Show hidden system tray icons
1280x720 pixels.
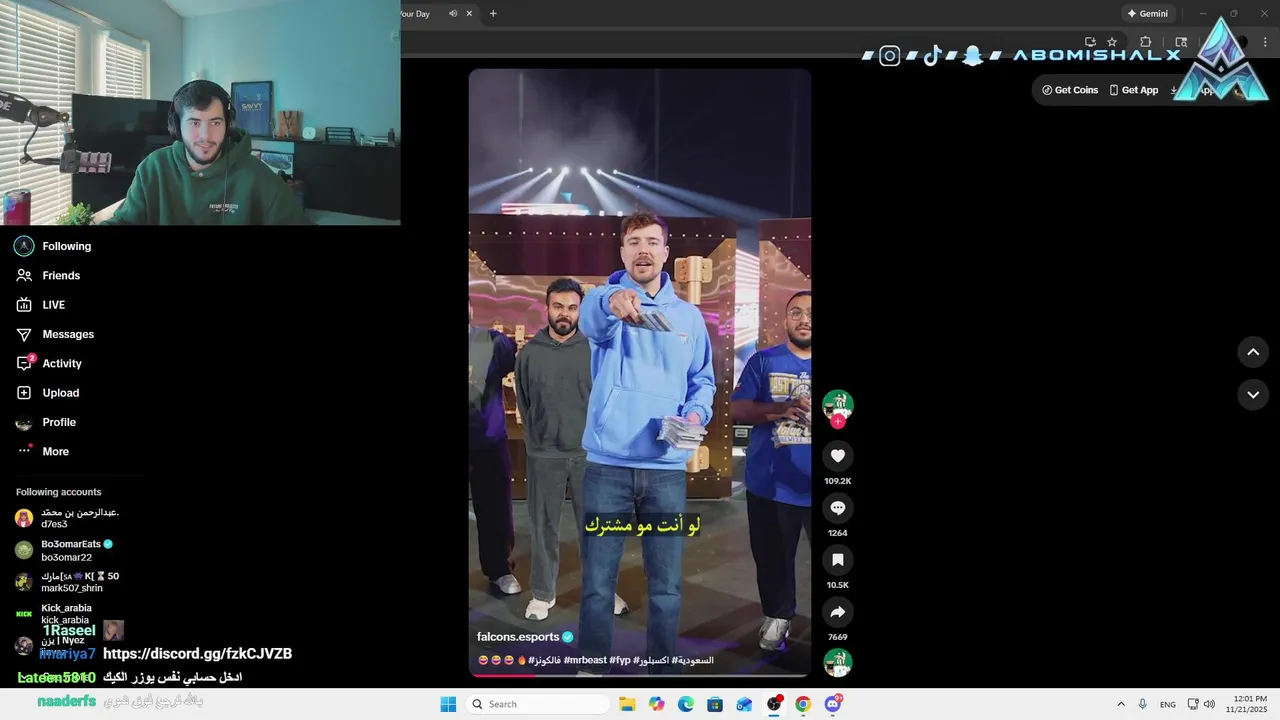pos(1121,704)
